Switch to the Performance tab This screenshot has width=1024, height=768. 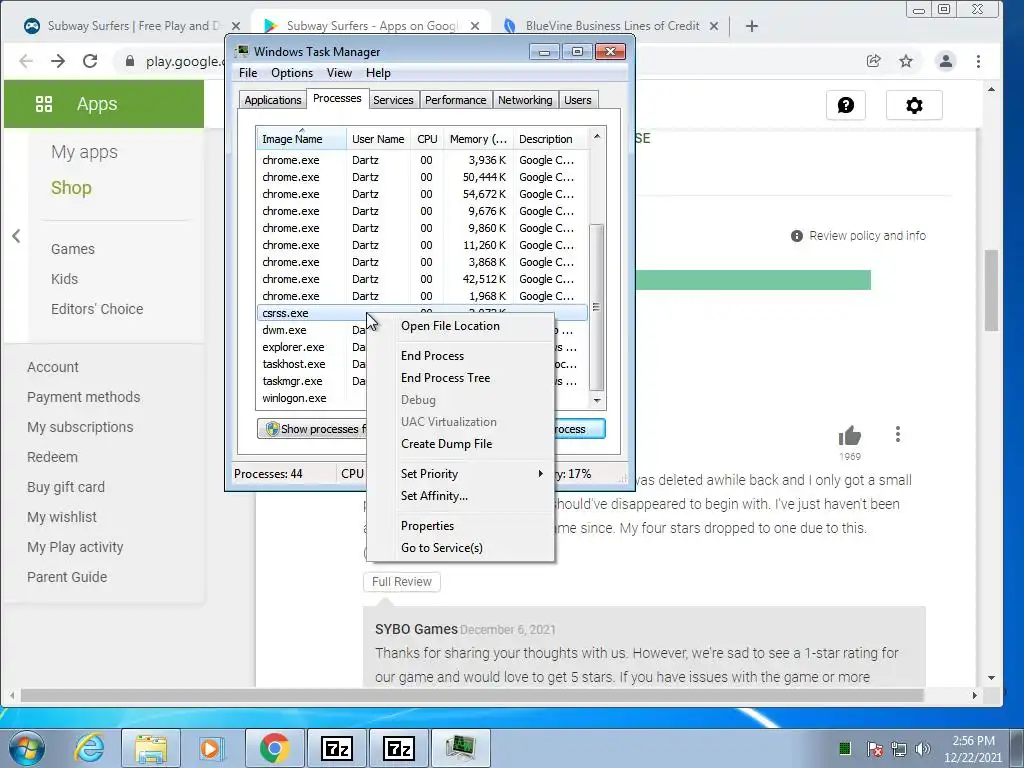pos(455,100)
